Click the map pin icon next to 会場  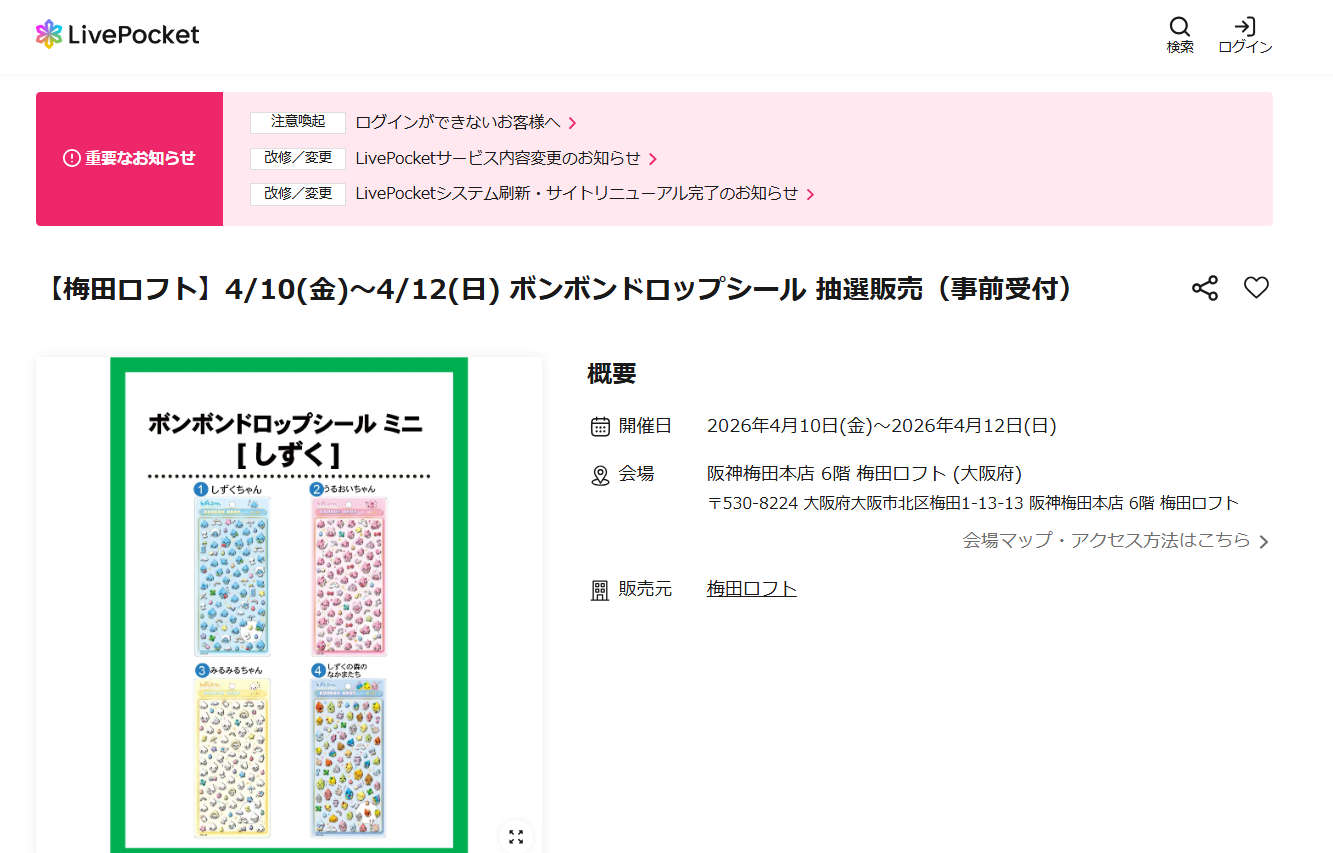pyautogui.click(x=600, y=476)
